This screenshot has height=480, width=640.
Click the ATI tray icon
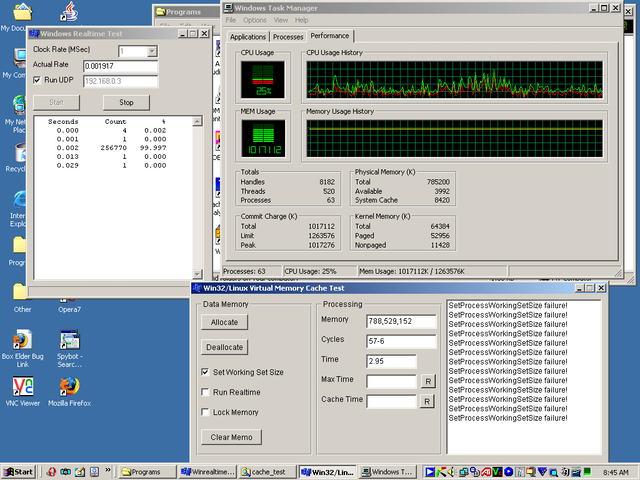pos(486,472)
